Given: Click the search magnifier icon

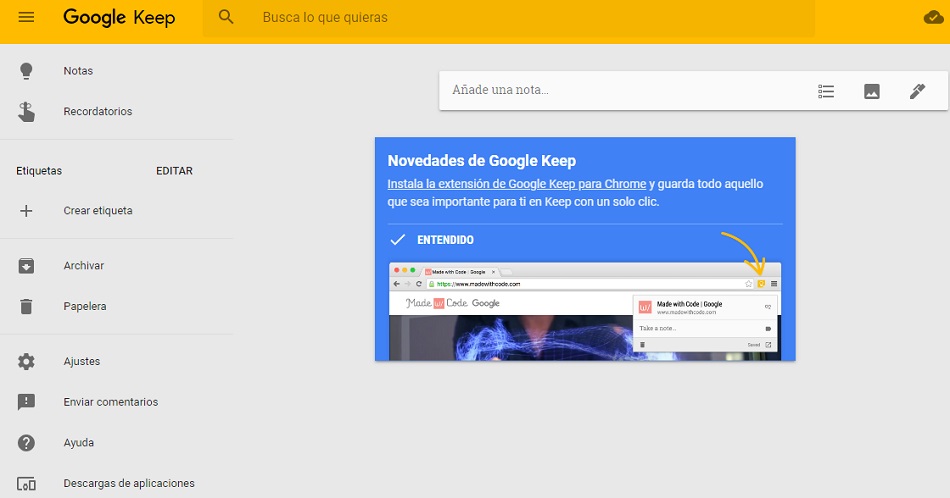Looking at the screenshot, I should coord(226,17).
